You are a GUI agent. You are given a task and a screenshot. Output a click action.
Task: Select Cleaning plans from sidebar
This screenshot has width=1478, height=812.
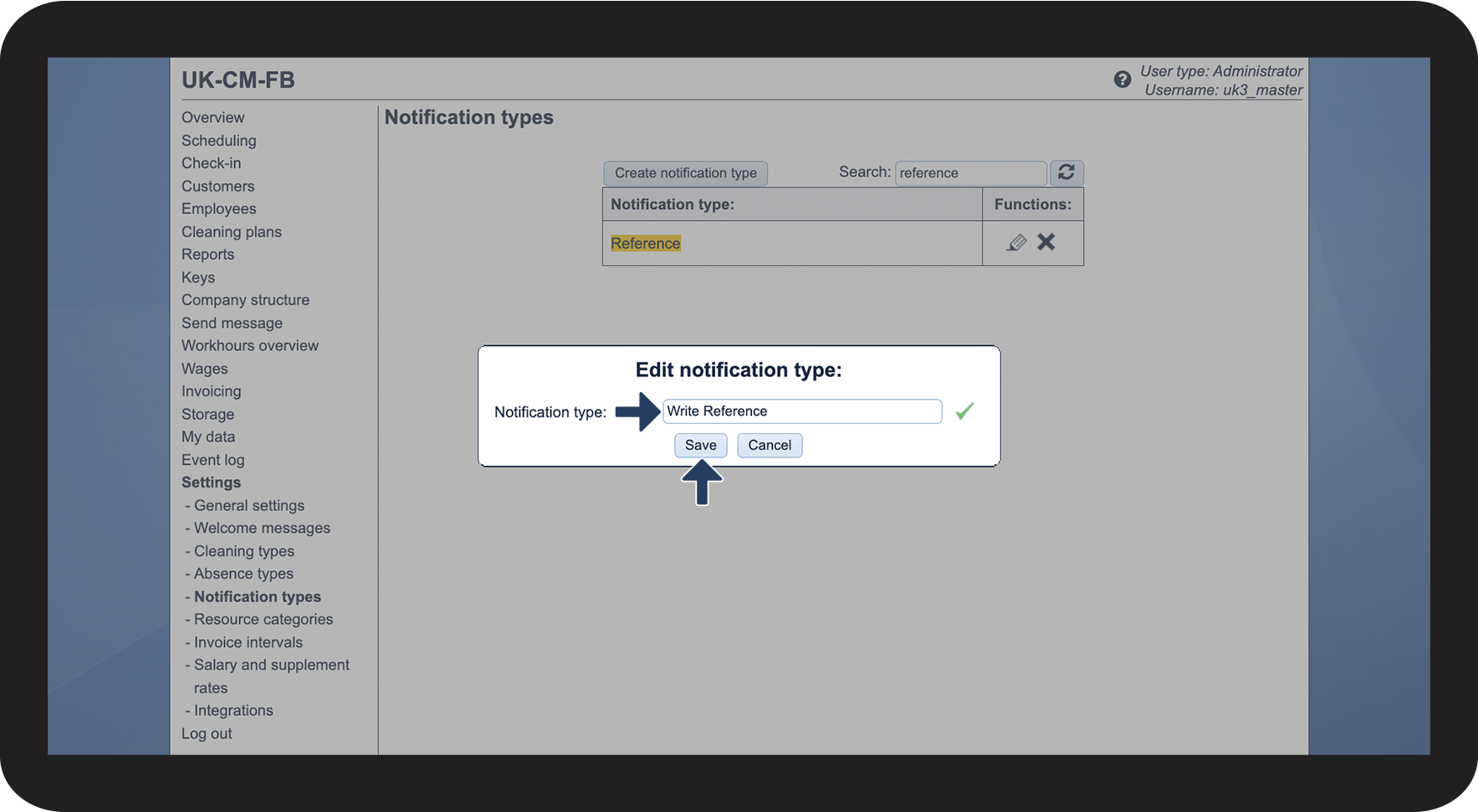coord(231,232)
